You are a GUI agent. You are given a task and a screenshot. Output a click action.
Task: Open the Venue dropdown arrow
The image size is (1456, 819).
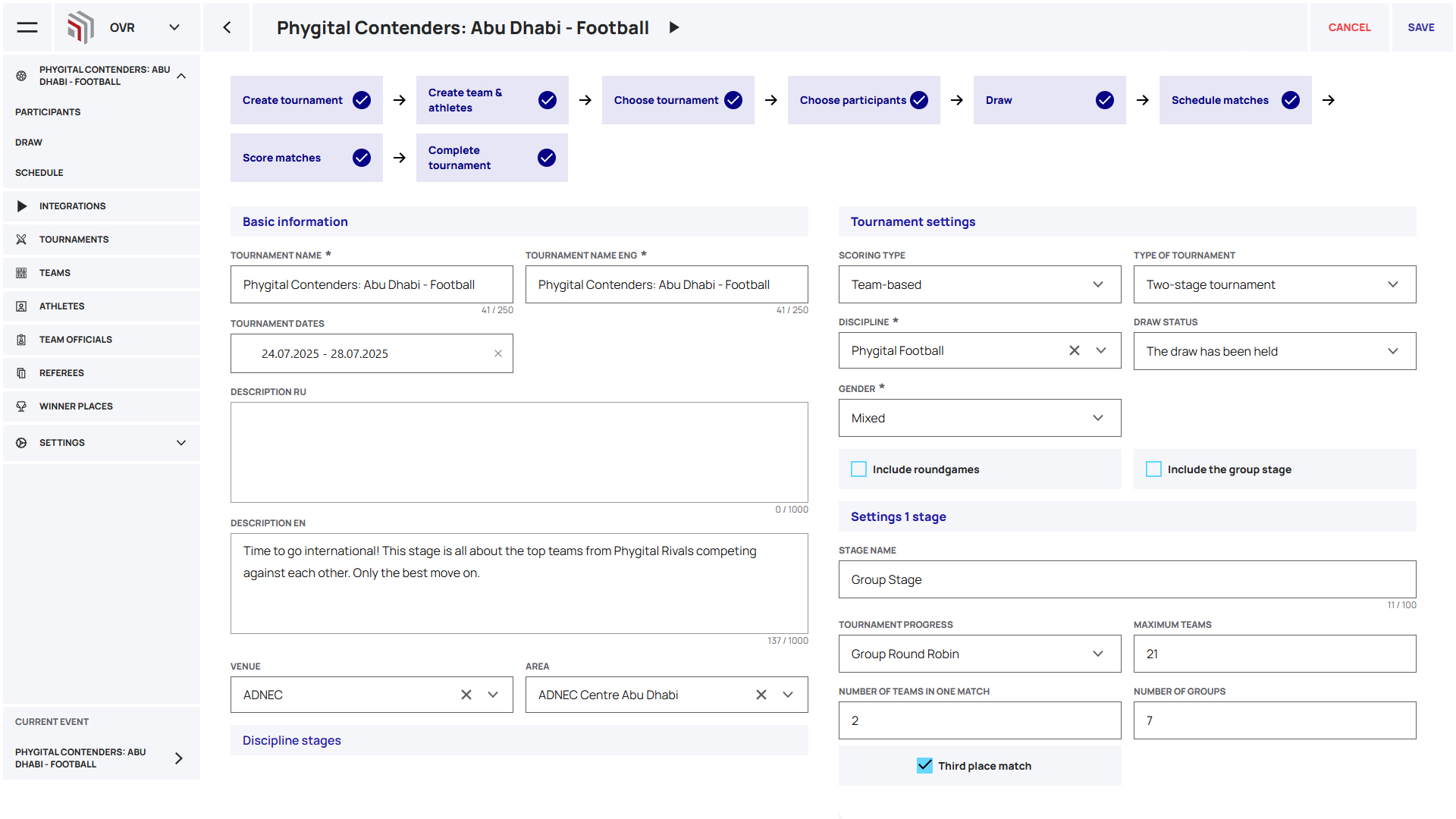click(x=493, y=695)
